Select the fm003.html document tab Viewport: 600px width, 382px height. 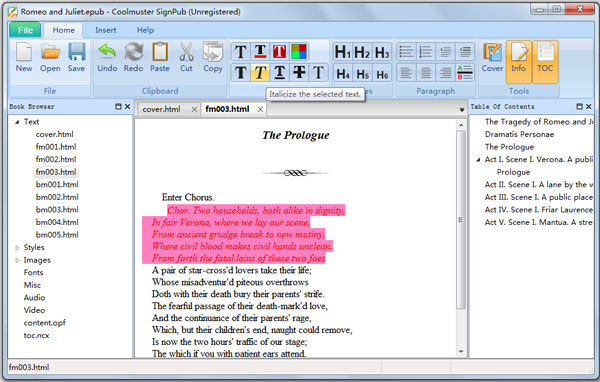(227, 109)
